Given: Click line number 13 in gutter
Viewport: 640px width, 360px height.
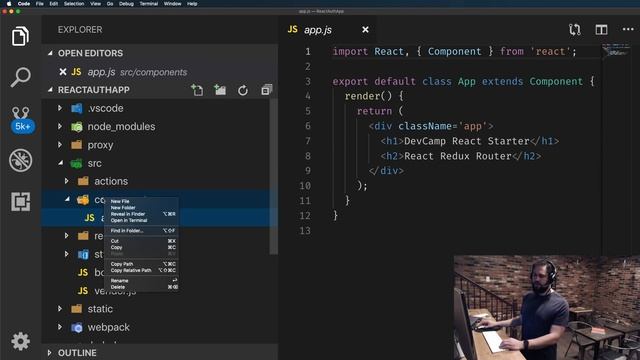Looking at the screenshot, I should click(x=305, y=231).
